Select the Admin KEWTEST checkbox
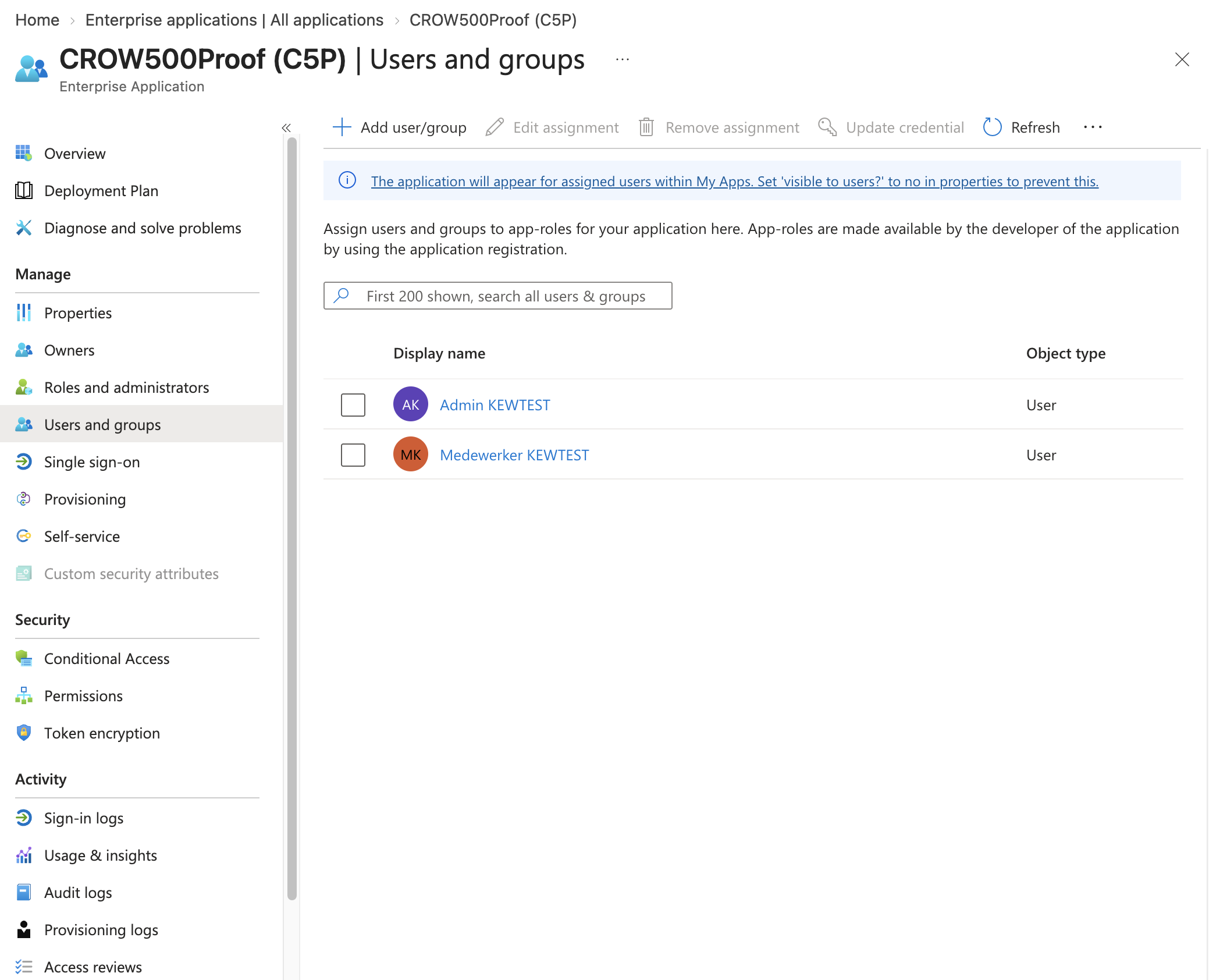This screenshot has width=1209, height=980. pyautogui.click(x=353, y=405)
